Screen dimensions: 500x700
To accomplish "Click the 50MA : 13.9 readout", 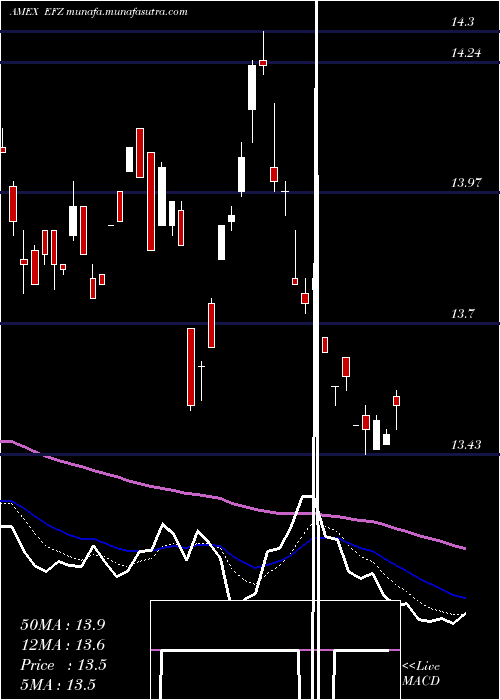I will pyautogui.click(x=62, y=625).
